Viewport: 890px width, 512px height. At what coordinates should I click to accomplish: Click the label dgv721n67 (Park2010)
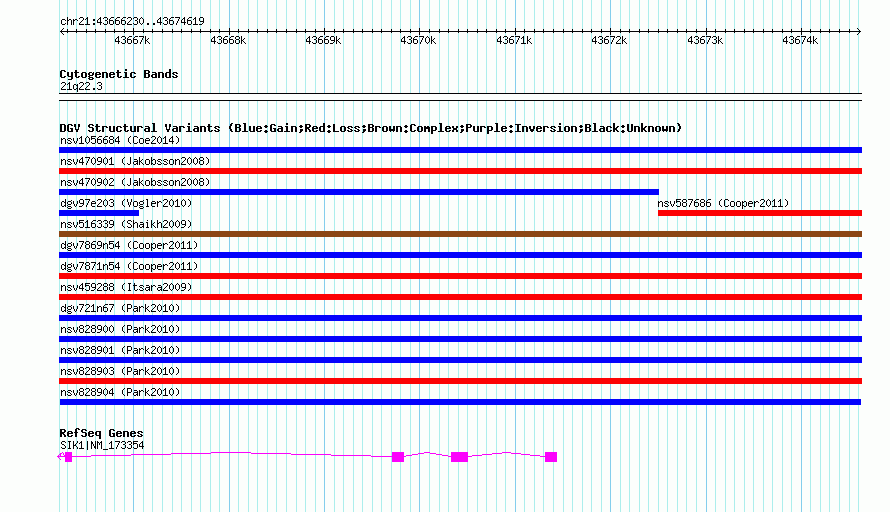pos(120,308)
